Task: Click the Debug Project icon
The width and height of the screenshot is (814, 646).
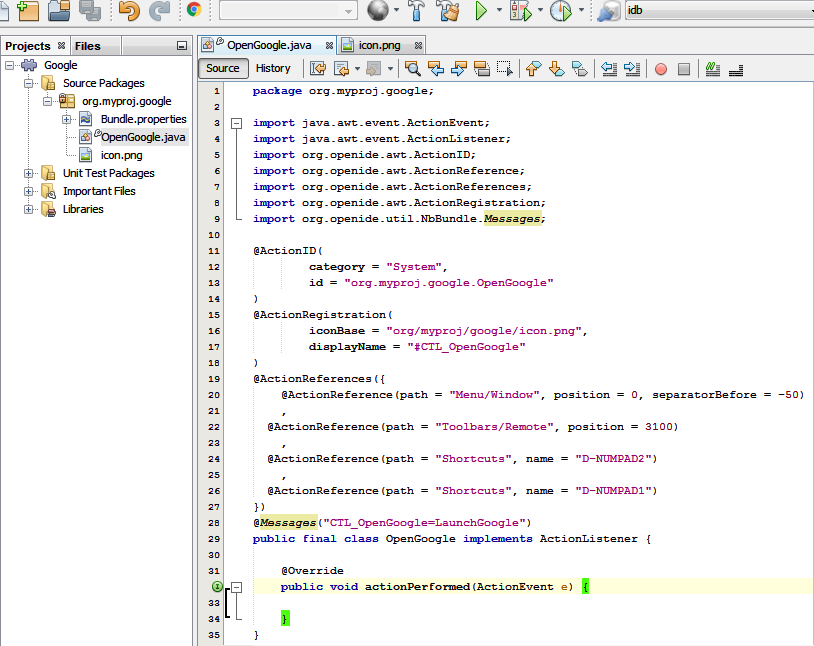Action: tap(519, 11)
